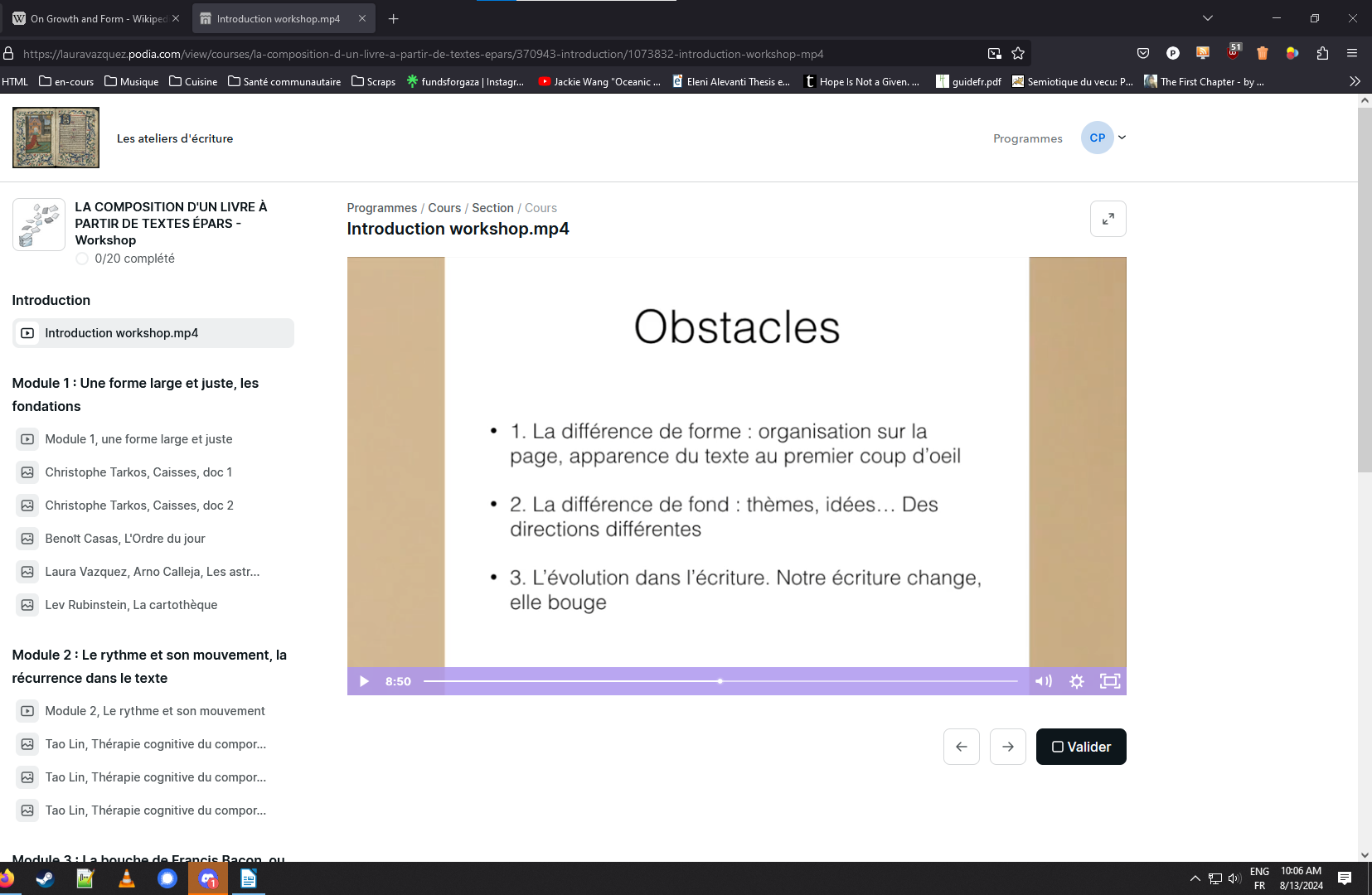Click the CP avatar circle

[x=1098, y=138]
